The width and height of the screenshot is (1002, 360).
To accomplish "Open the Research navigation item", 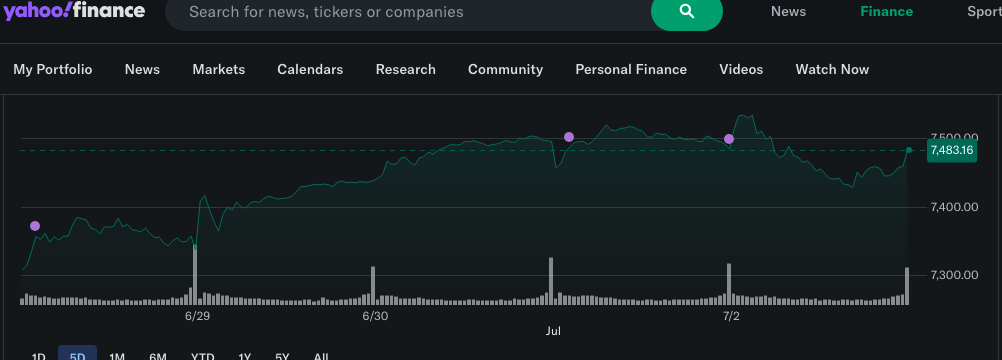I will click(x=406, y=69).
